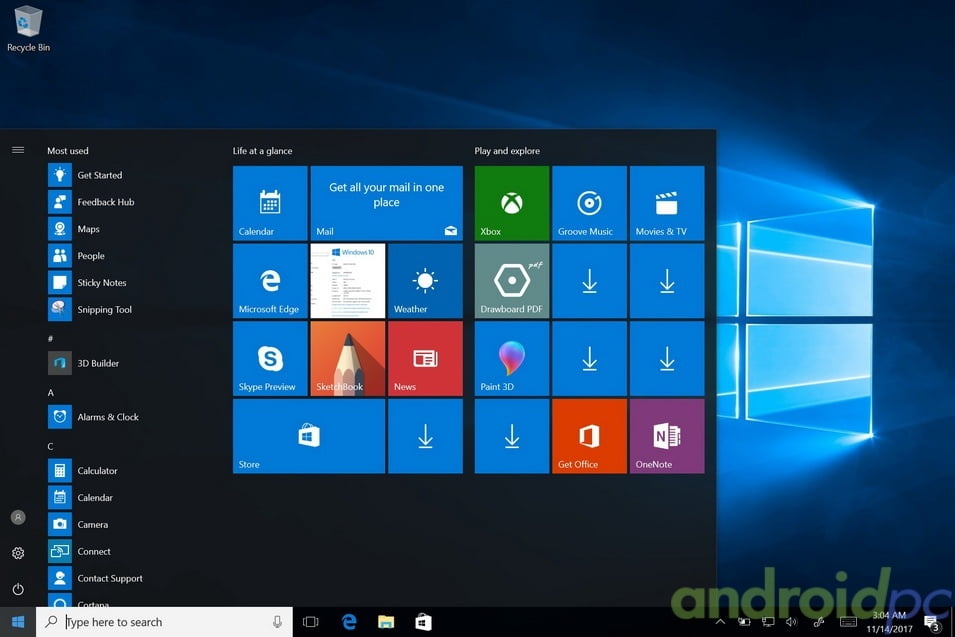Open the Weather tile
The image size is (955, 637).
425,281
